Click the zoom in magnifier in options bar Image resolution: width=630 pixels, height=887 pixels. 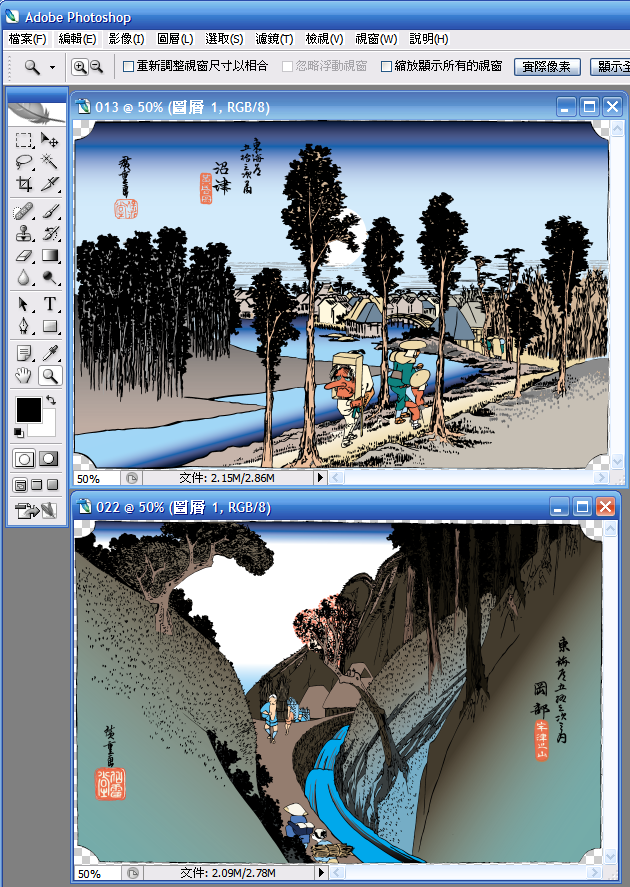[80, 67]
